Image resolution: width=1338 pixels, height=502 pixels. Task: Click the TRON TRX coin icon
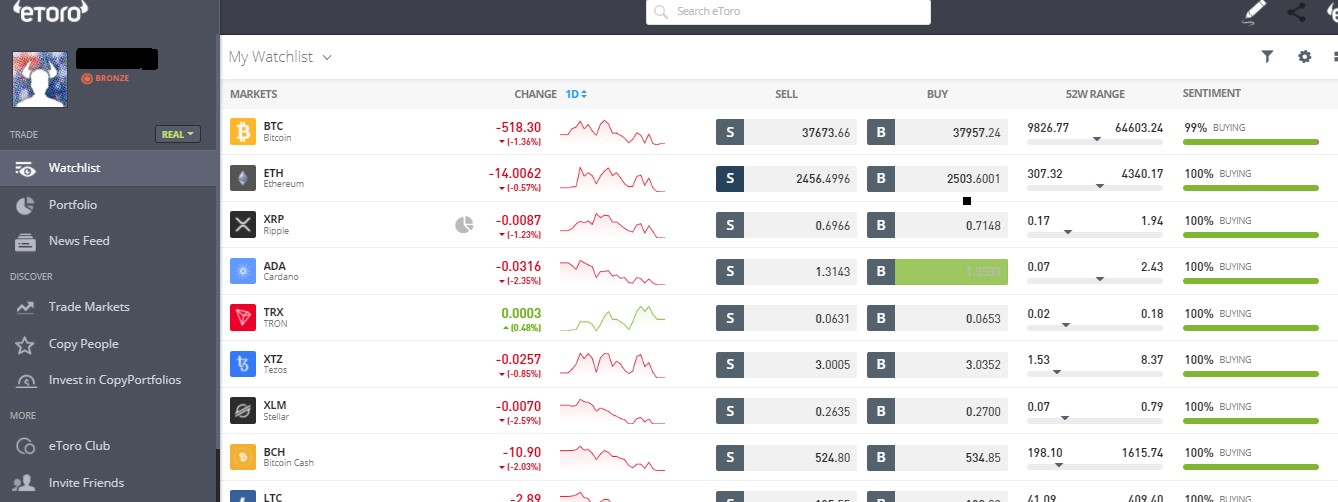[243, 318]
